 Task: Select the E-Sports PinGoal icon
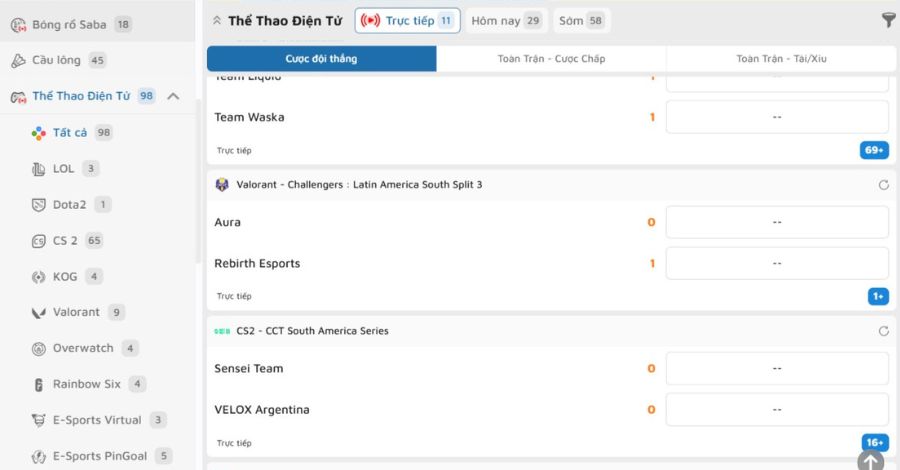coord(38,456)
